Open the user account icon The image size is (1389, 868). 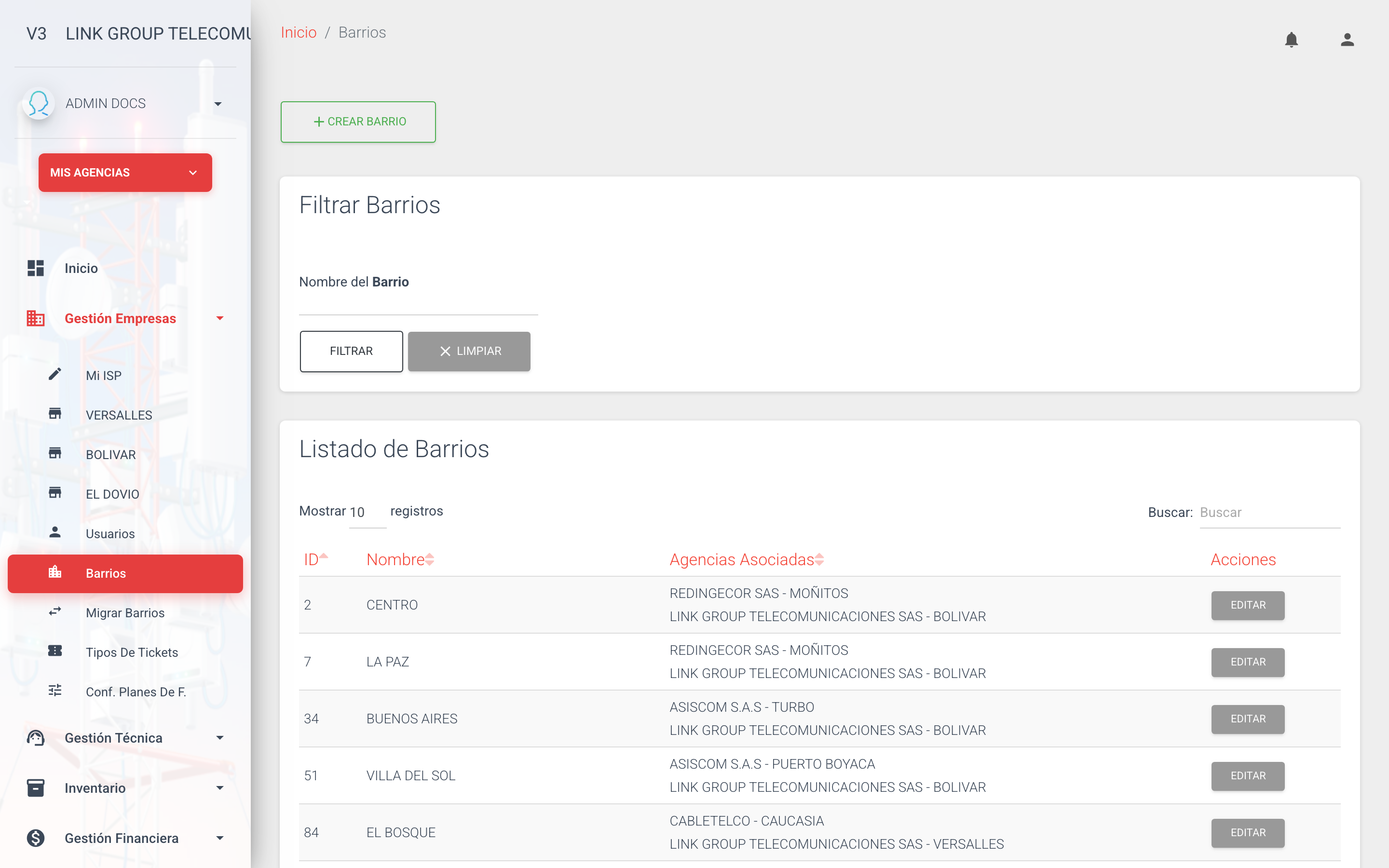(1347, 40)
